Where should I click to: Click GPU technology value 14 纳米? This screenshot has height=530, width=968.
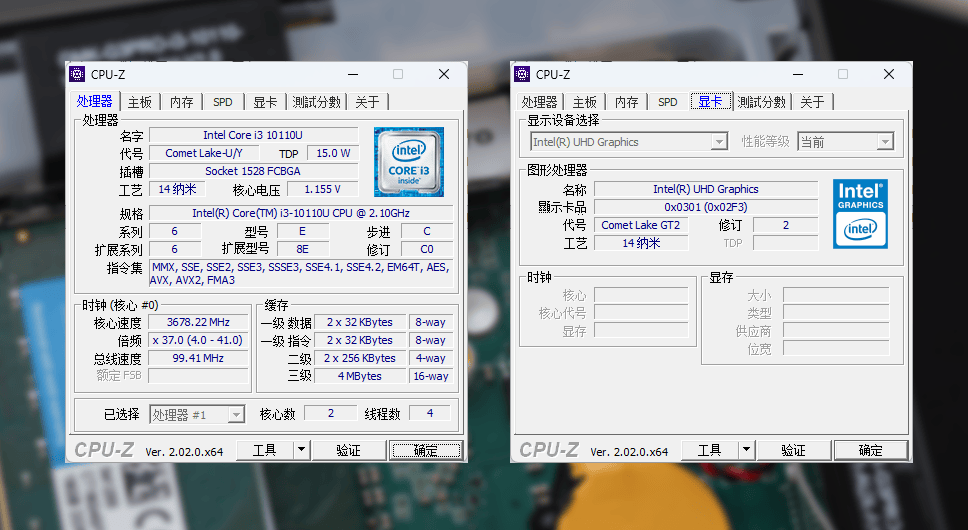[x=641, y=243]
